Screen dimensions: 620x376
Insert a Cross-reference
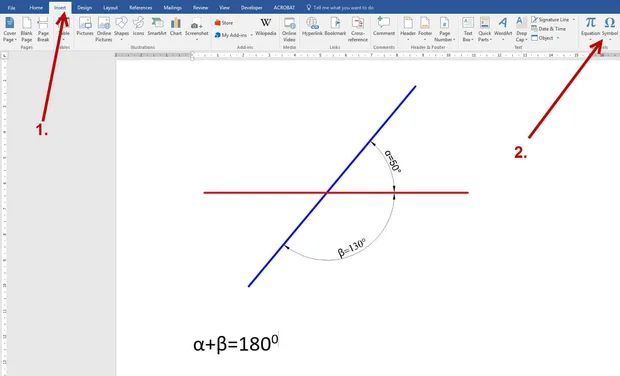coord(358,30)
